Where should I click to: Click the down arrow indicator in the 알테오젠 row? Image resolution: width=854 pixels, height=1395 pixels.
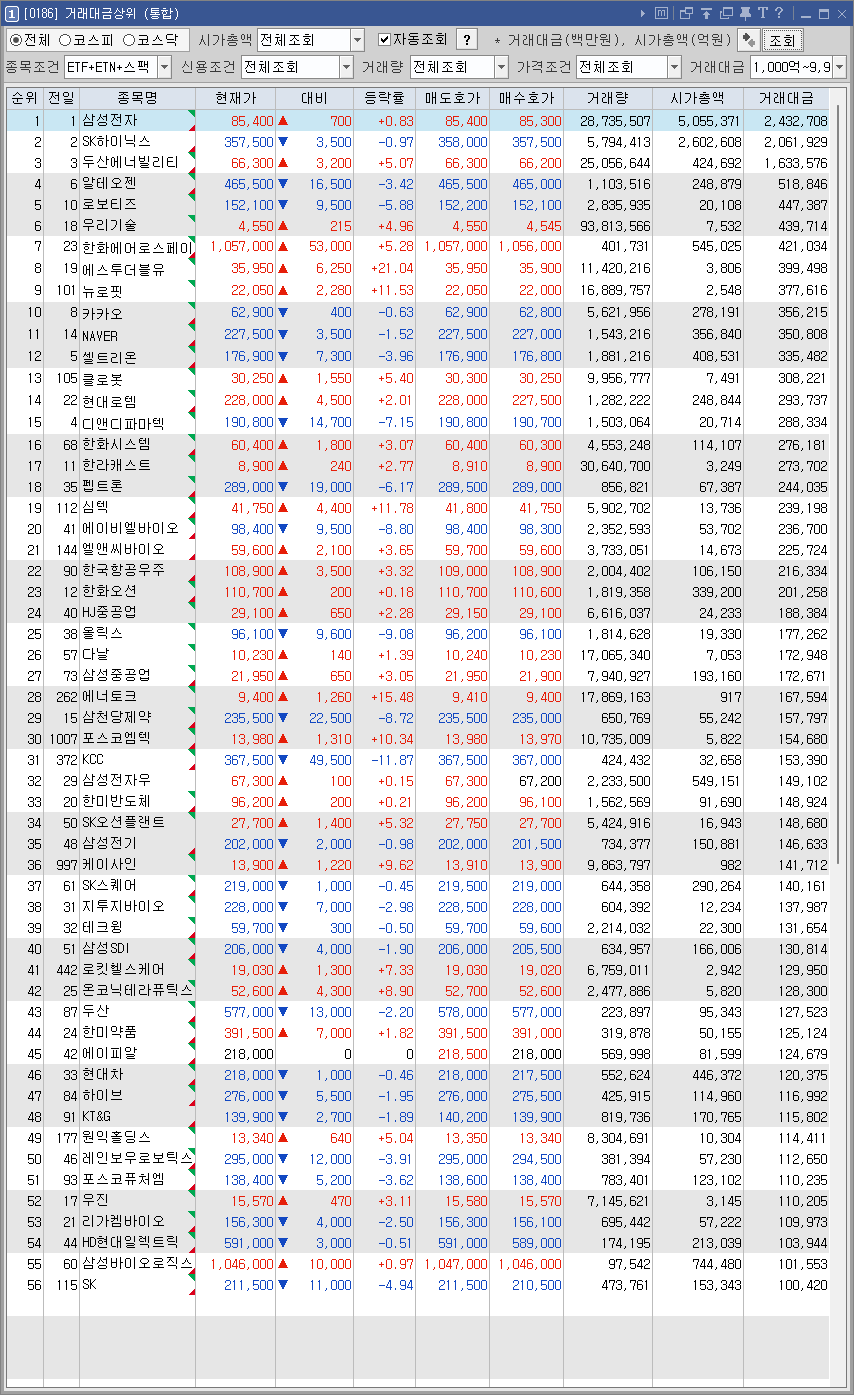(283, 183)
